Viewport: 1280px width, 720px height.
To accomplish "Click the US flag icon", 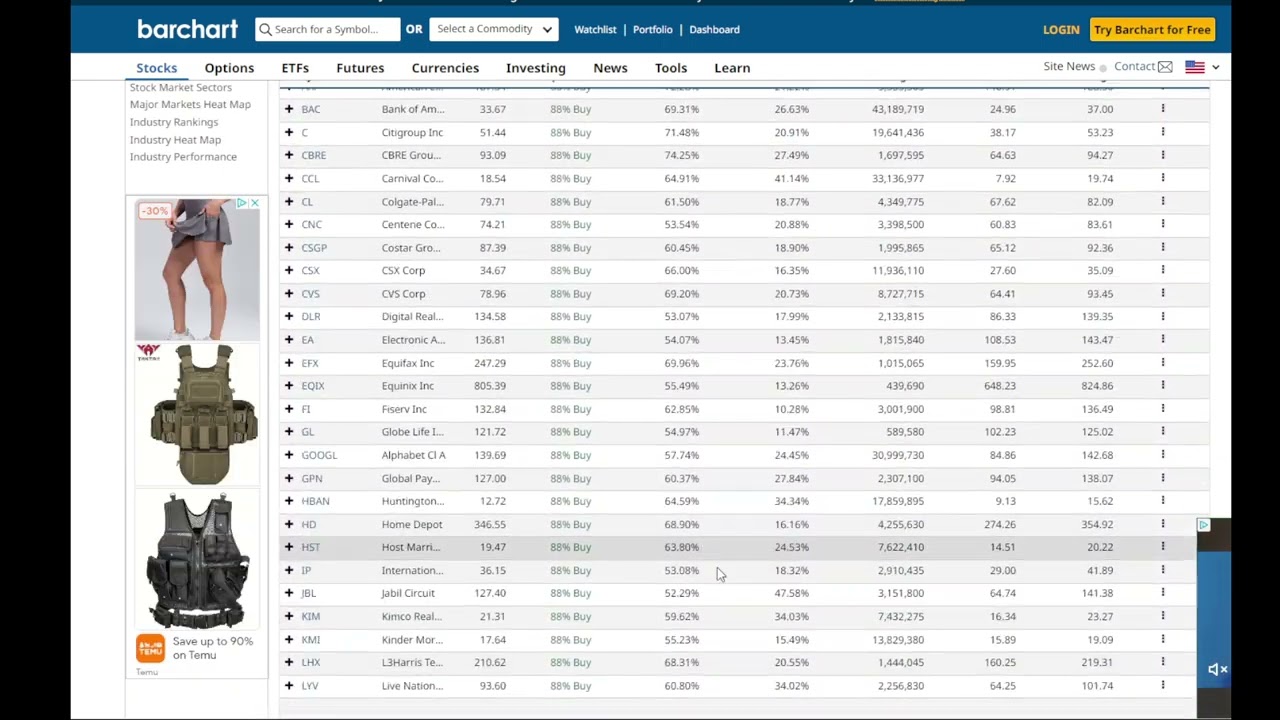I will pyautogui.click(x=1195, y=67).
